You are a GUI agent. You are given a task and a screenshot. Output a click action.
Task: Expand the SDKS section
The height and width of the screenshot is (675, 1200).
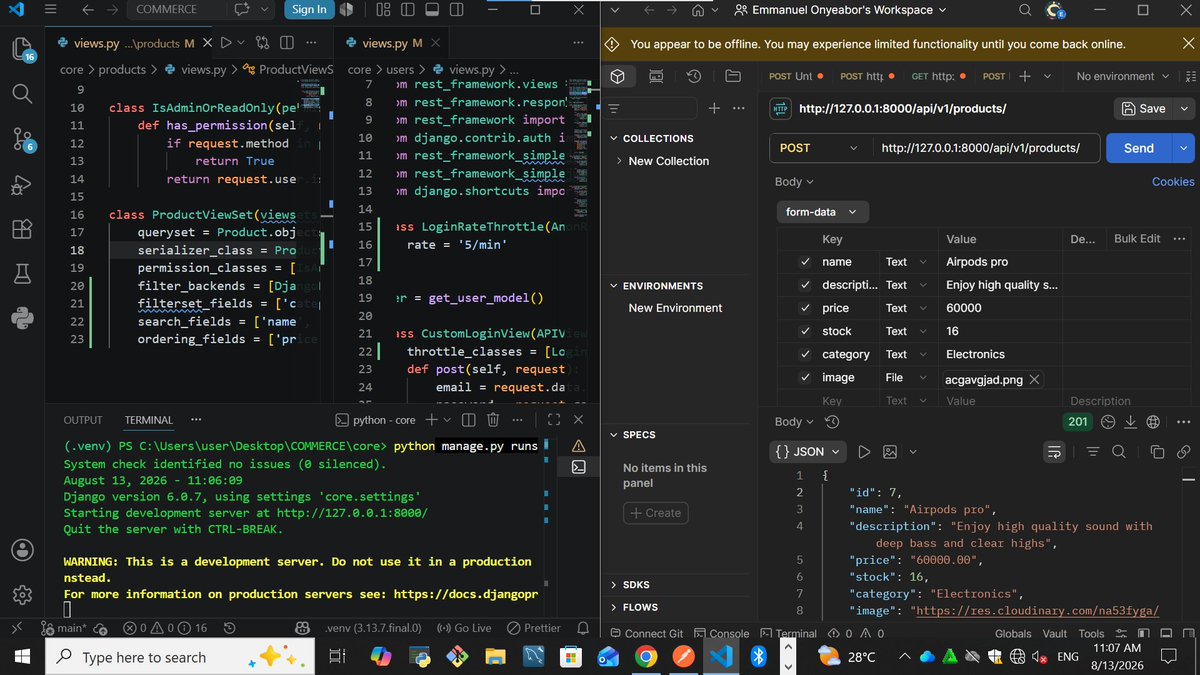(x=613, y=584)
